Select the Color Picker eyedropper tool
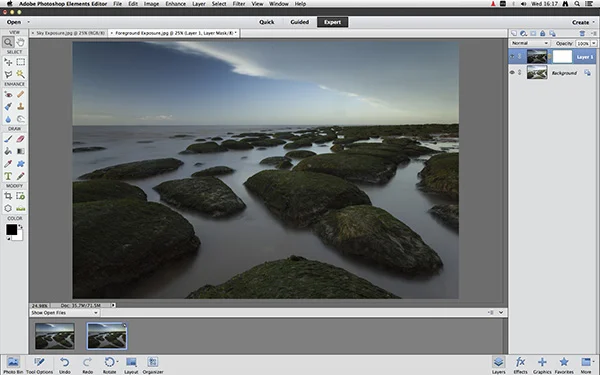 (8, 164)
